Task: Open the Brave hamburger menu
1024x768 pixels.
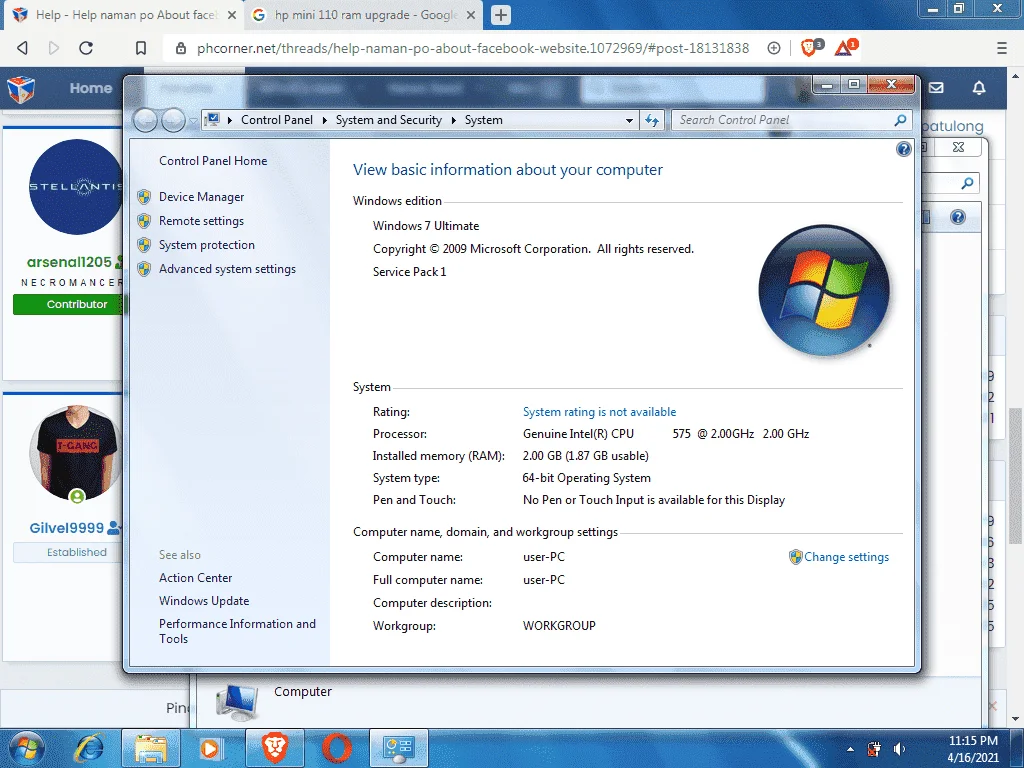Action: tap(1002, 48)
